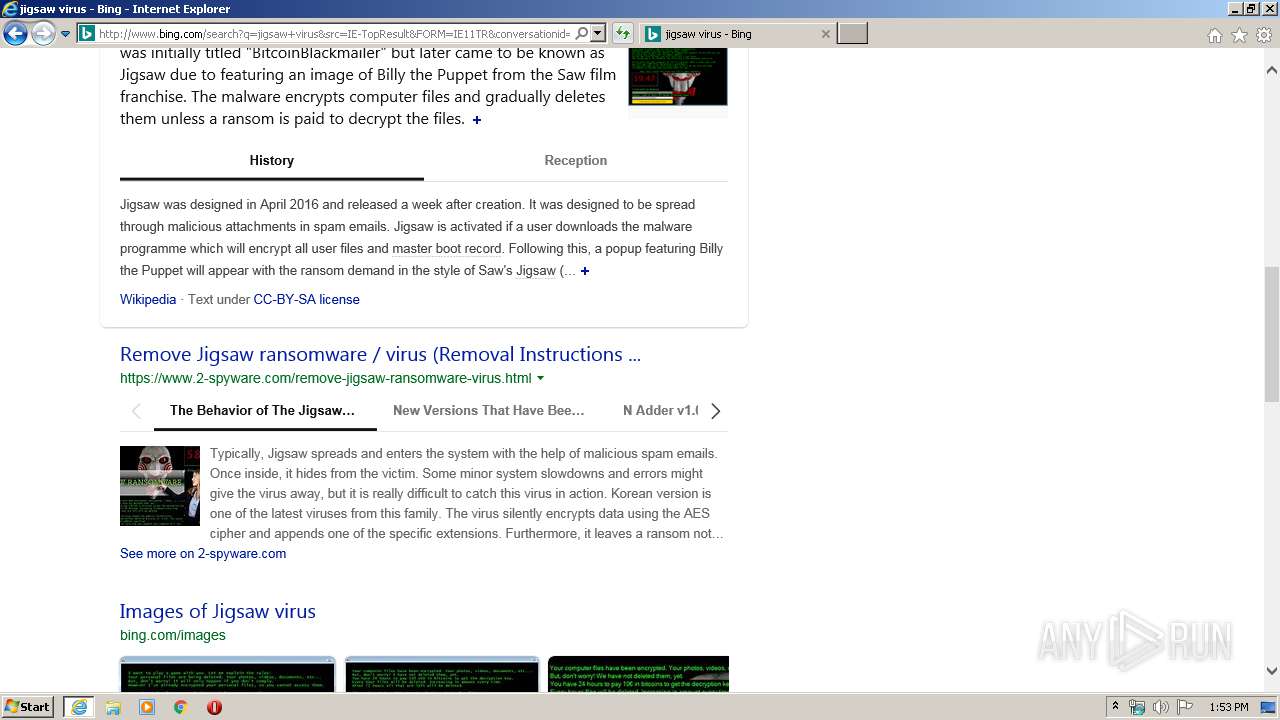
Task: Open second Jigsaw virus image thumbnail
Action: point(442,674)
